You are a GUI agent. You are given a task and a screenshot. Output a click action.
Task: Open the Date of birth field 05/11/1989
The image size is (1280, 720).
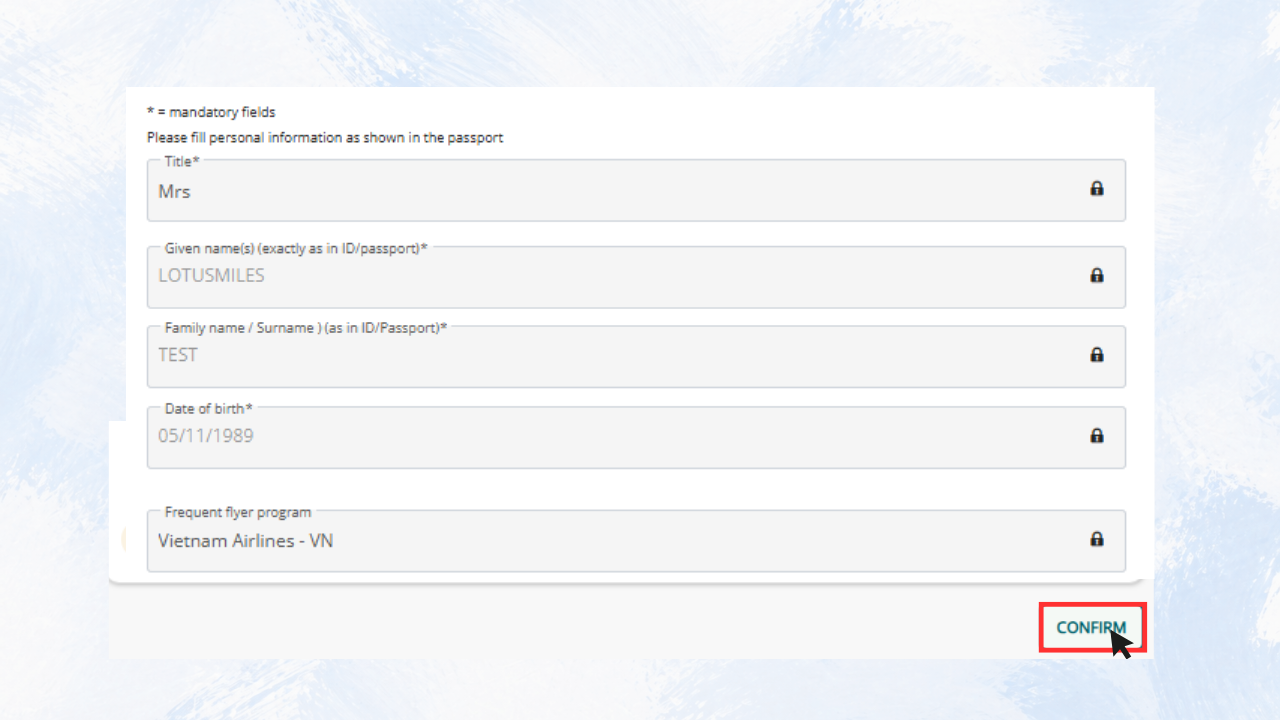(636, 437)
